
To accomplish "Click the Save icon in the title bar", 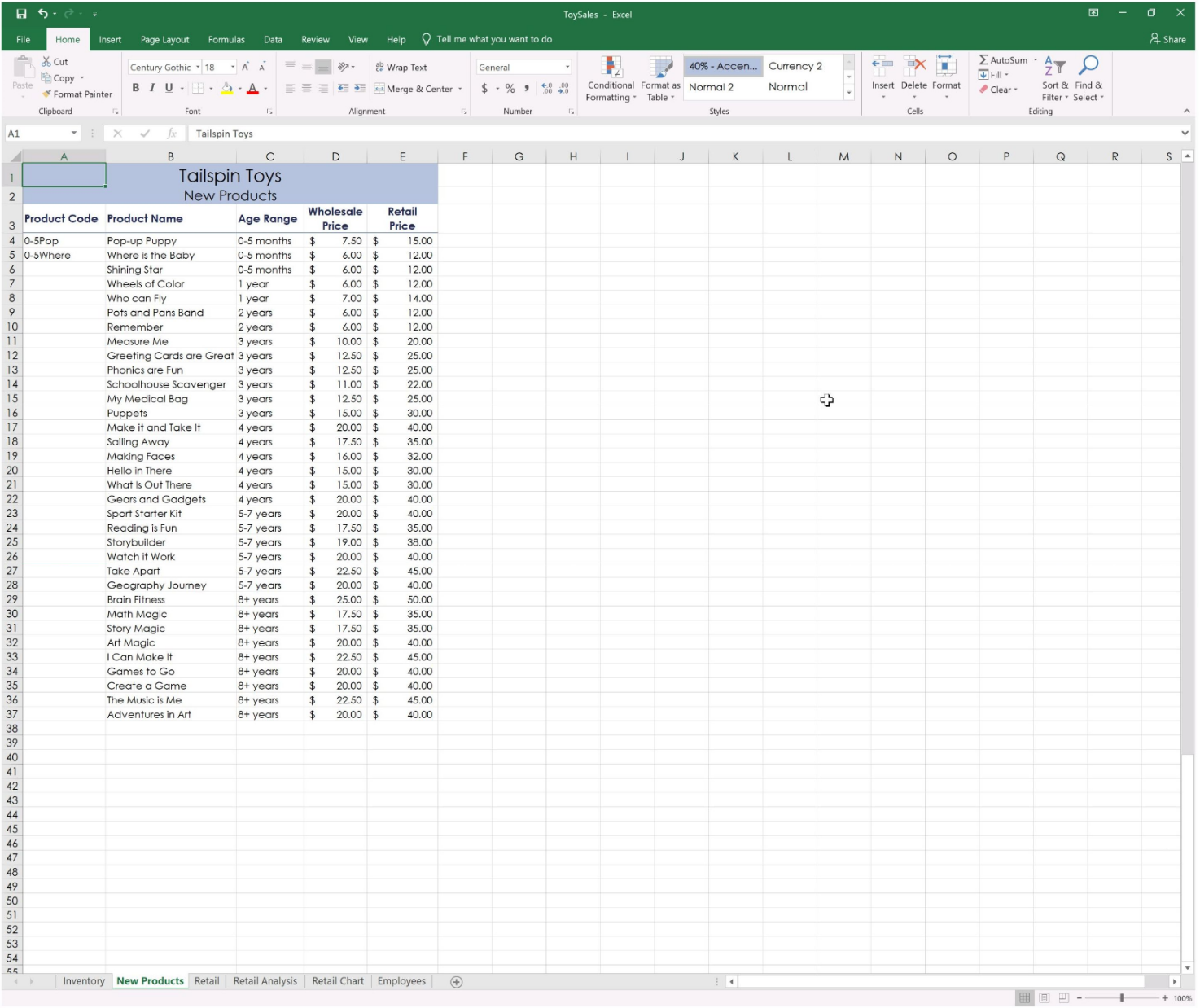I will pos(21,14).
